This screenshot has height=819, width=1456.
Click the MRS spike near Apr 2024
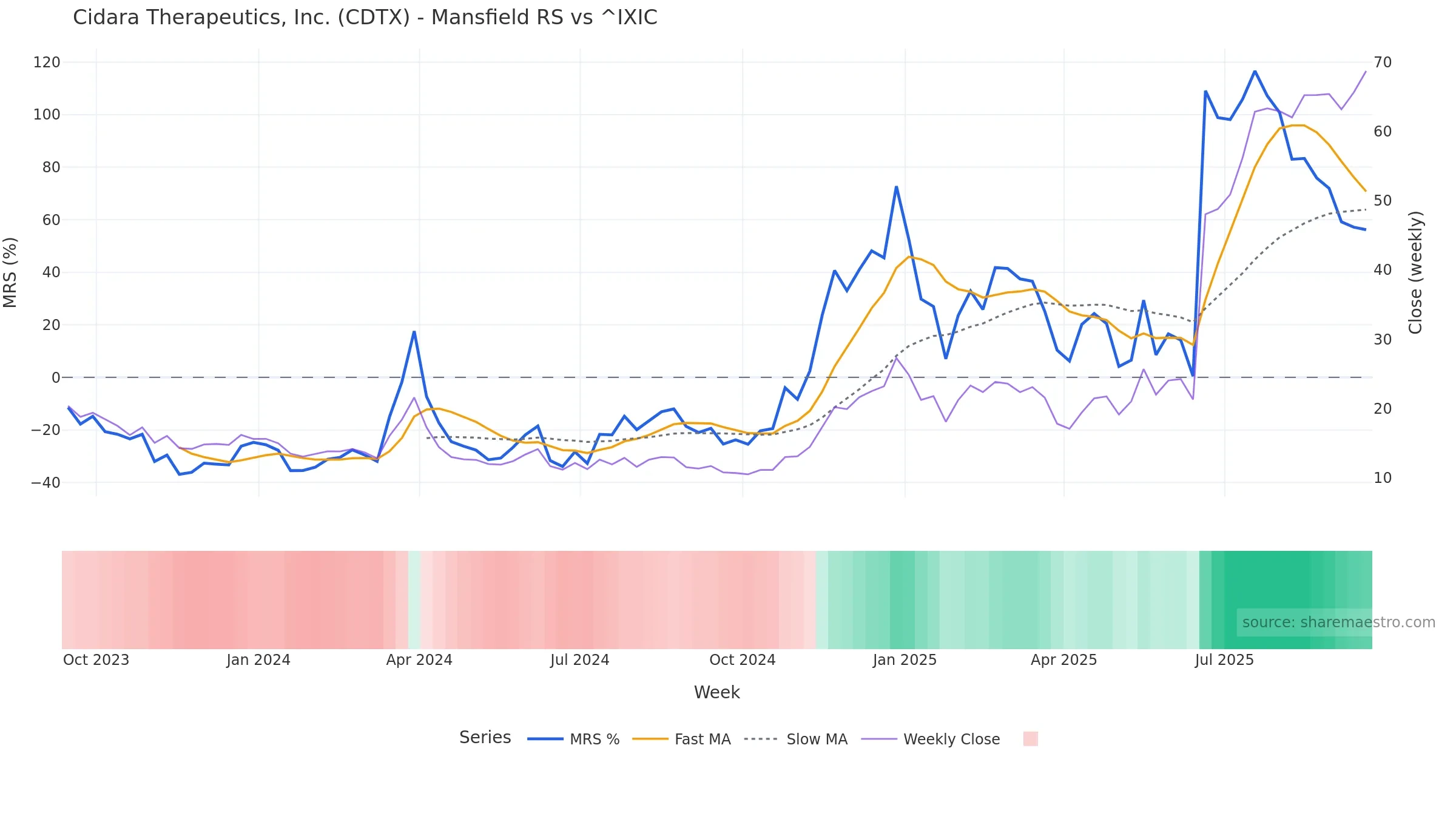click(x=414, y=332)
